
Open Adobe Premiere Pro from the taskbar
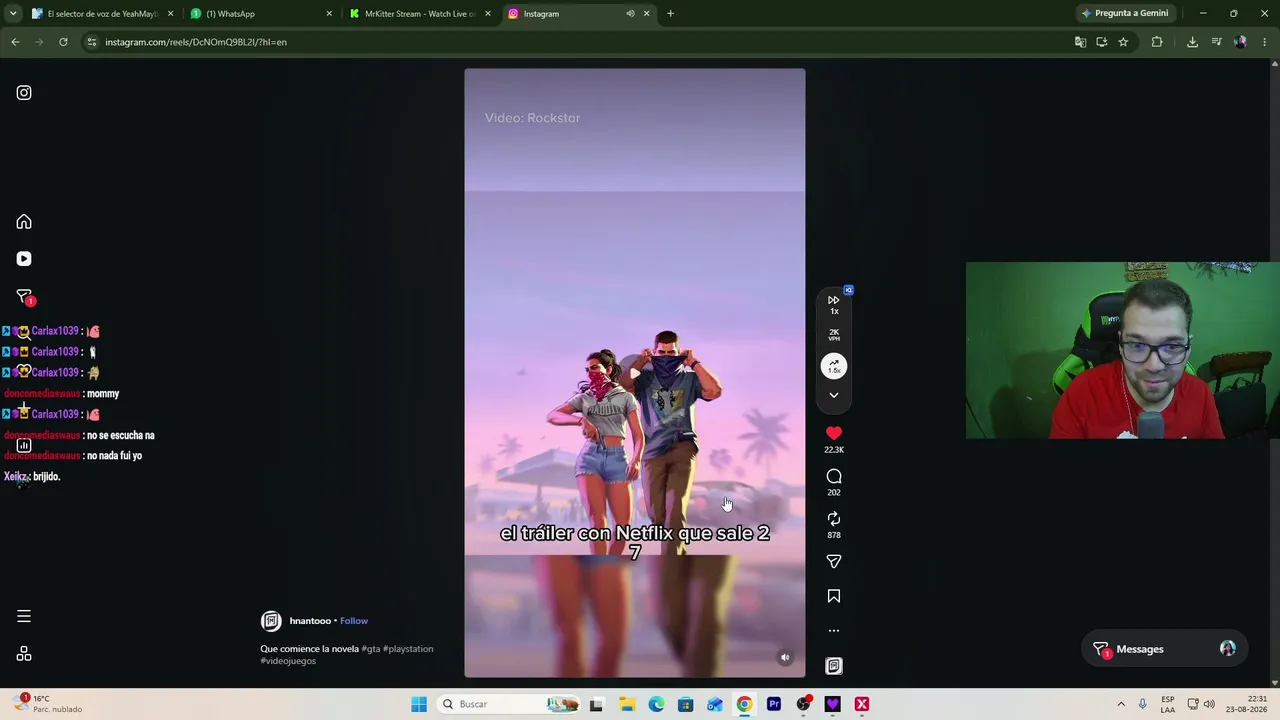773,704
